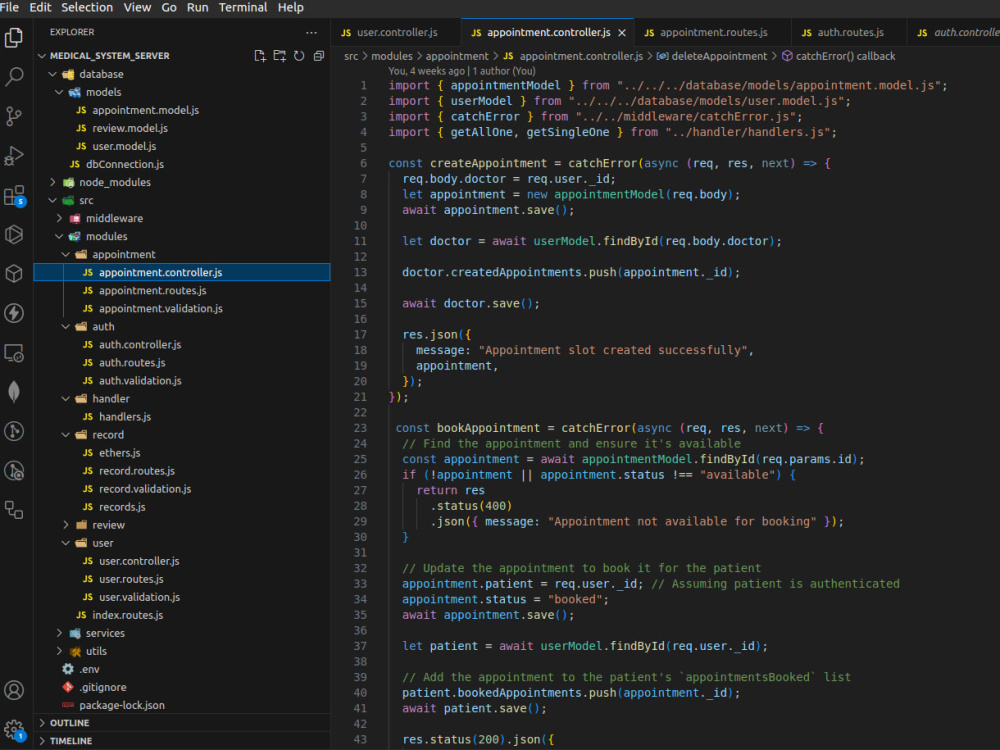Open the timer-like circular icon in activity bar
The height and width of the screenshot is (750, 1000).
click(x=14, y=471)
